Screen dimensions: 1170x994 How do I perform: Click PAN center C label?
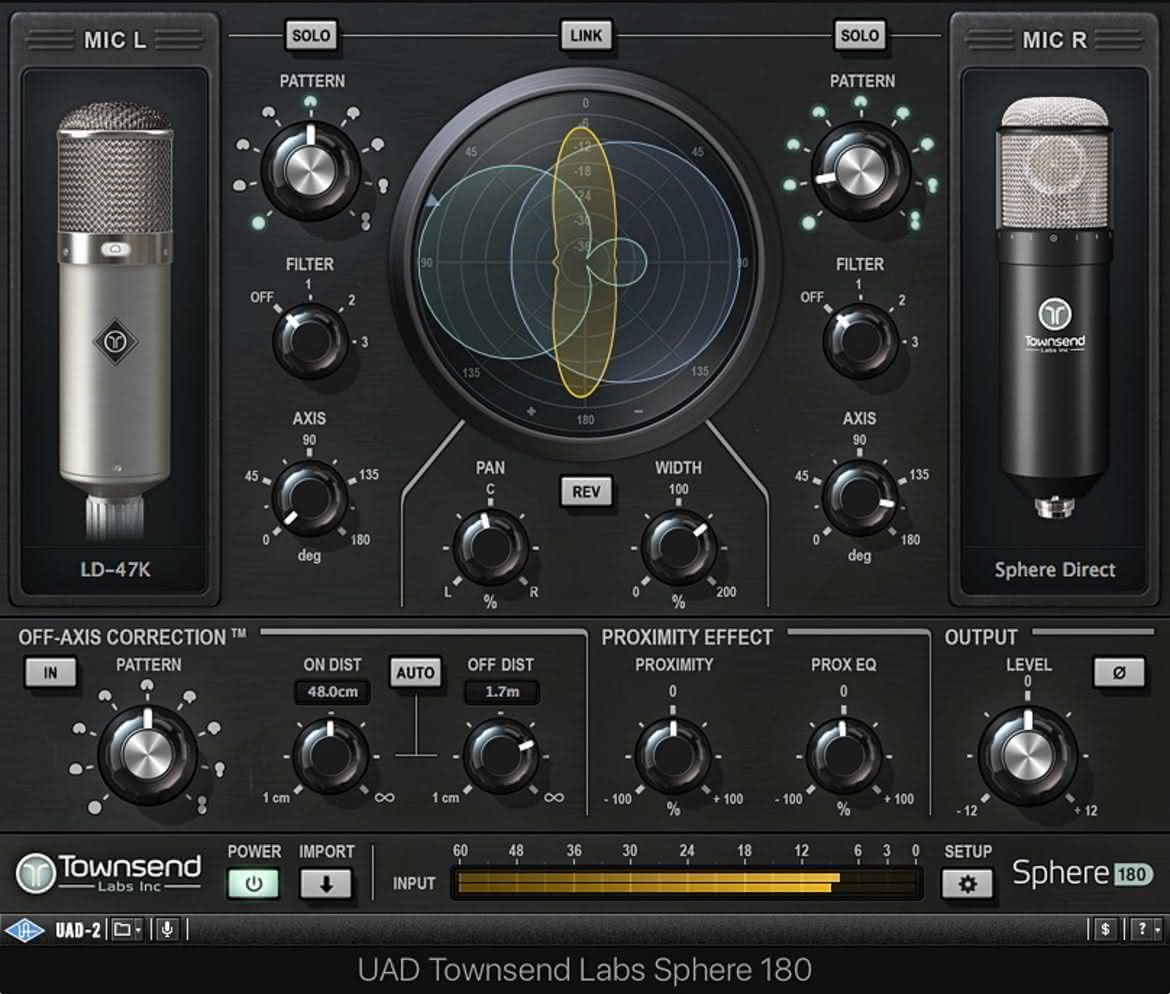coord(490,490)
